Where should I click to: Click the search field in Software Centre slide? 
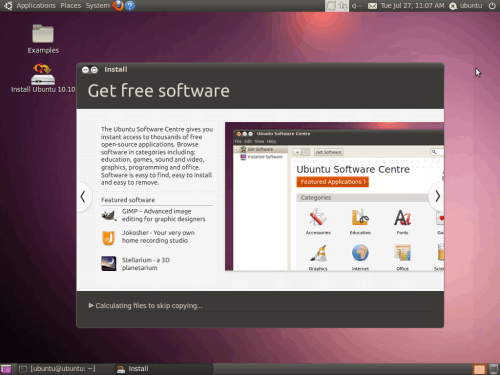pyautogui.click(x=437, y=152)
